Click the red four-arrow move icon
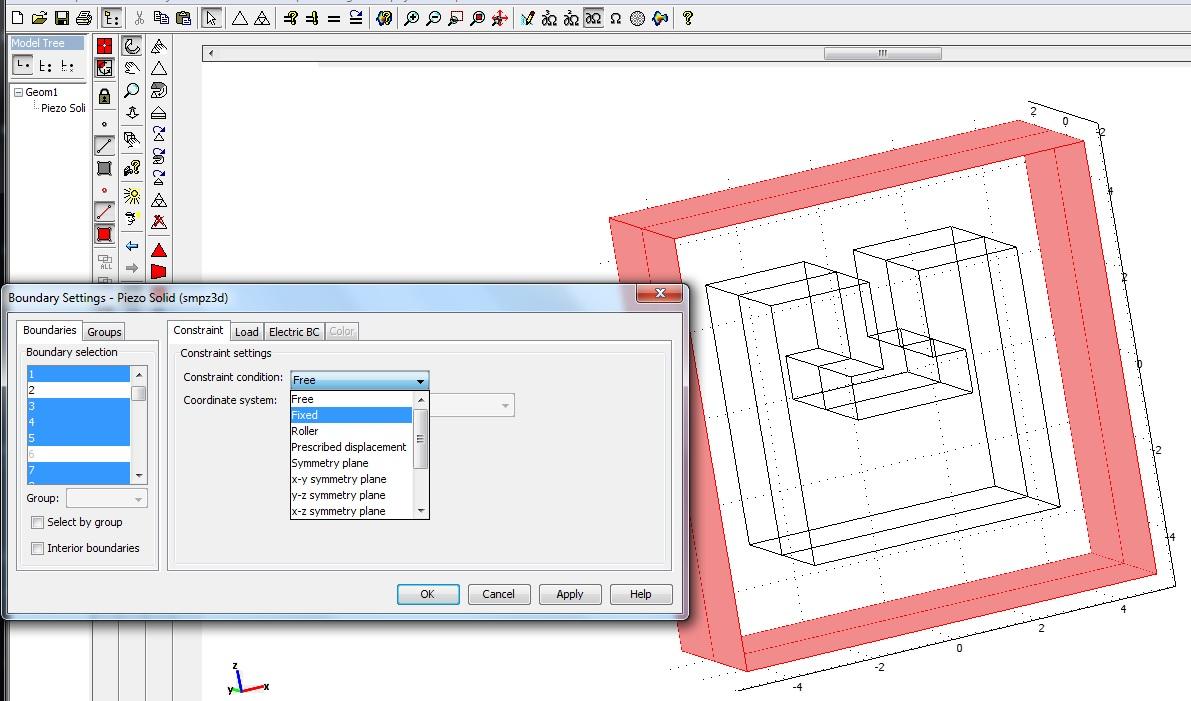The image size is (1191, 701). tap(499, 18)
